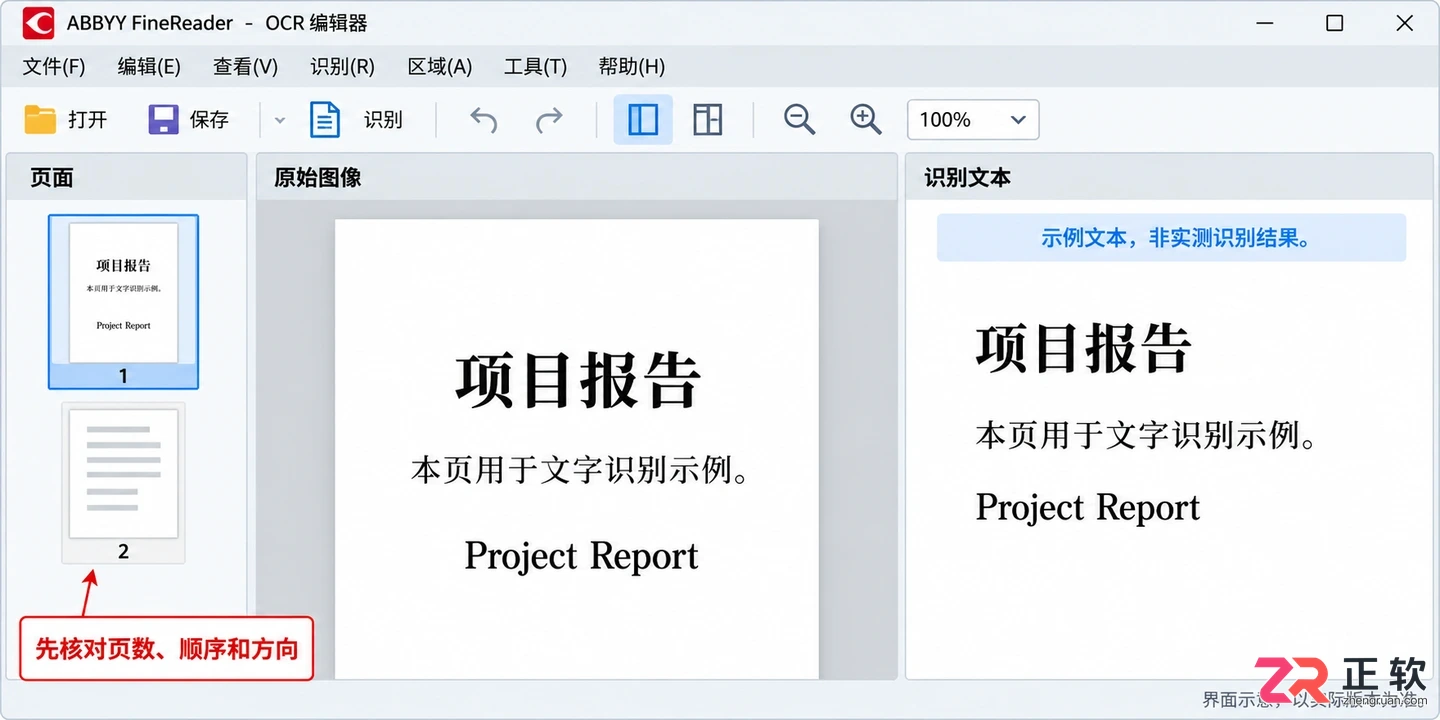Click 本页用于文字识别示例。 in recognized text panel

(x=1145, y=435)
